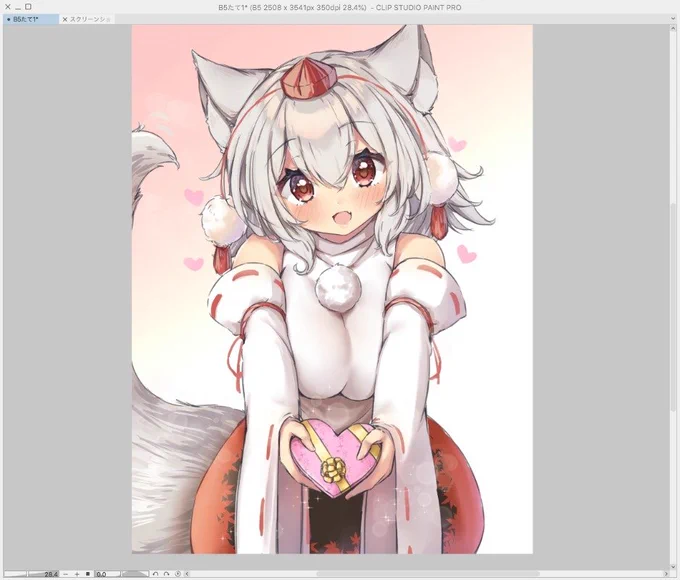The width and height of the screenshot is (680, 580).
Task: Click the zoom out minus icon
Action: [x=66, y=574]
